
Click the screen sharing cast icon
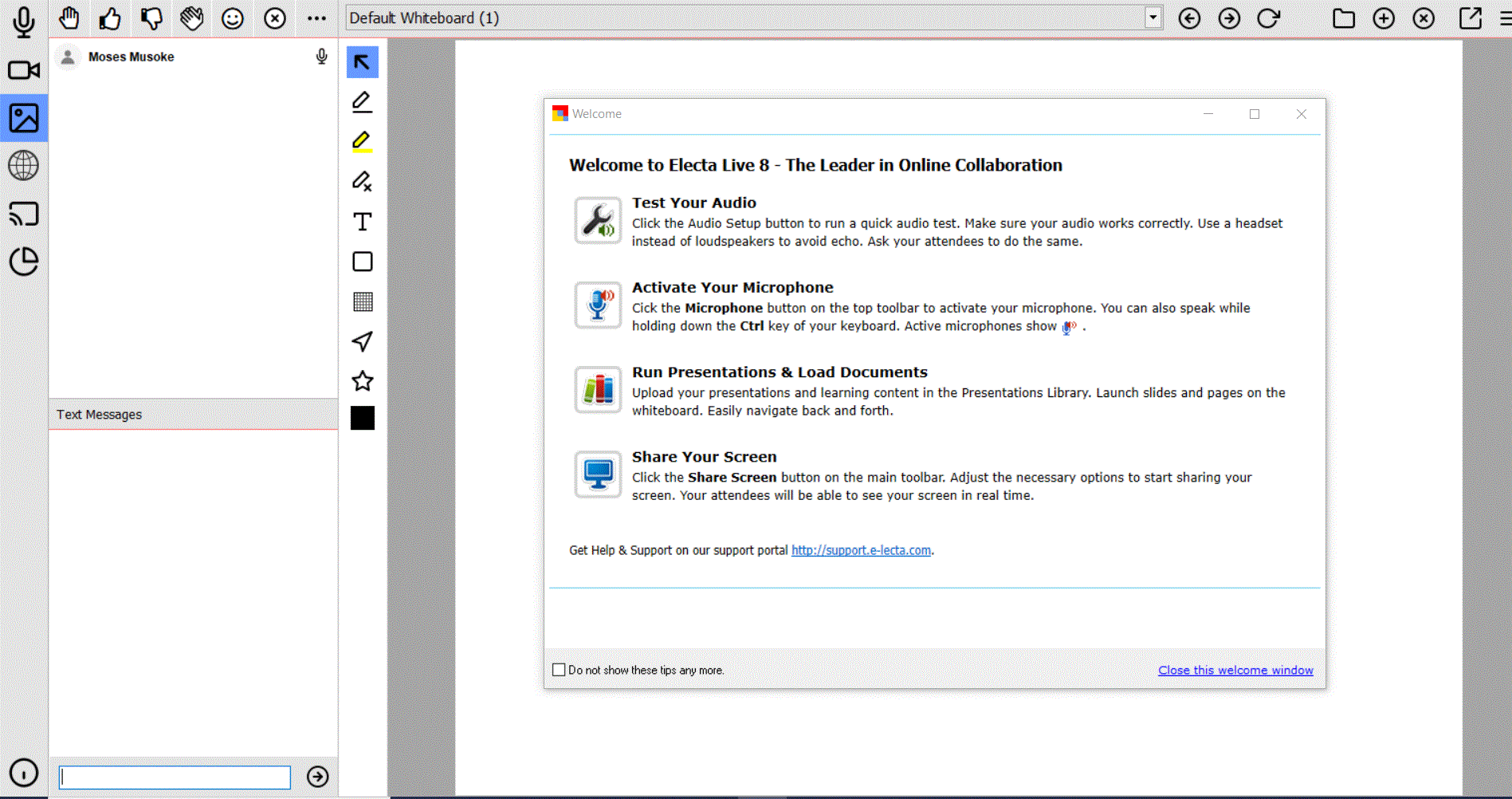pos(24,214)
